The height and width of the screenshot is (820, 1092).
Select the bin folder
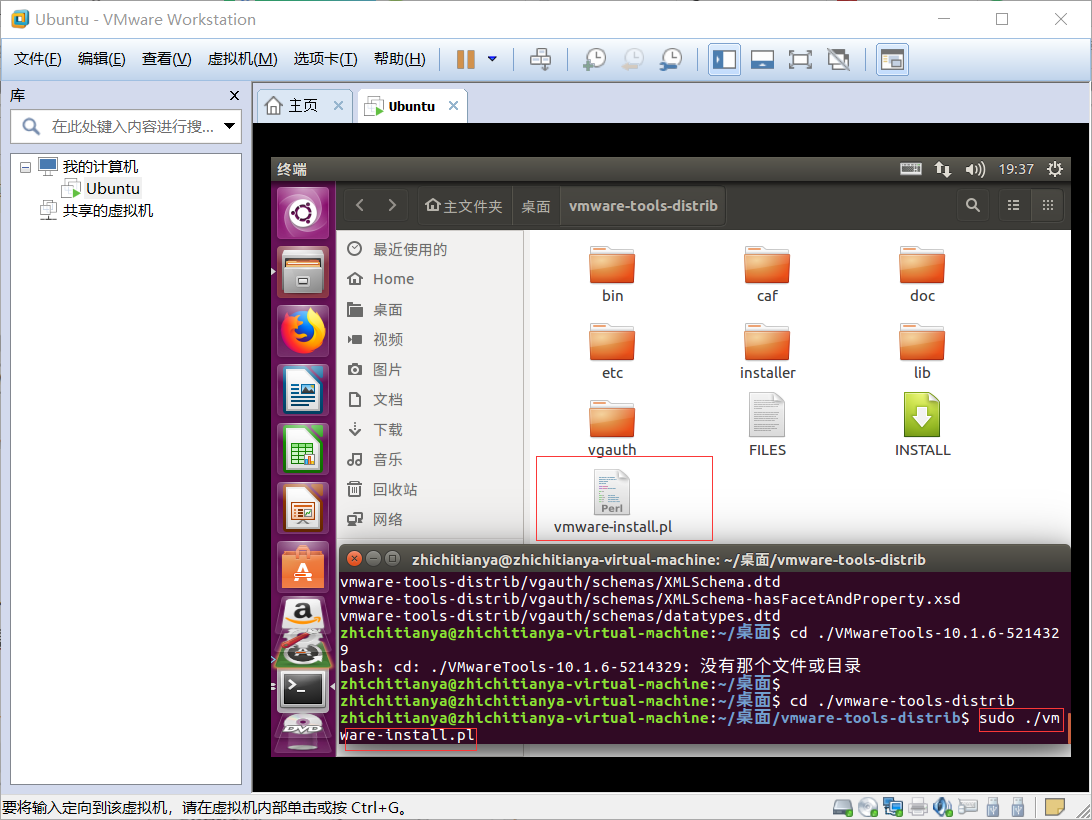pyautogui.click(x=612, y=274)
